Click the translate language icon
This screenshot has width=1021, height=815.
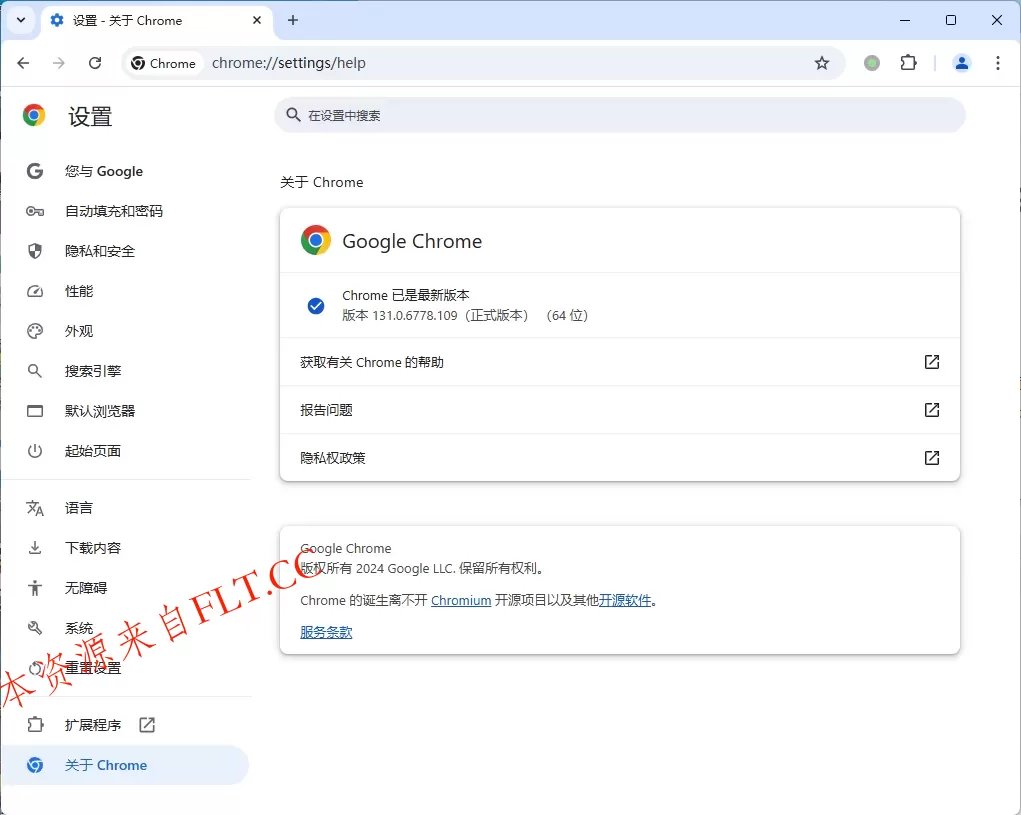(35, 508)
